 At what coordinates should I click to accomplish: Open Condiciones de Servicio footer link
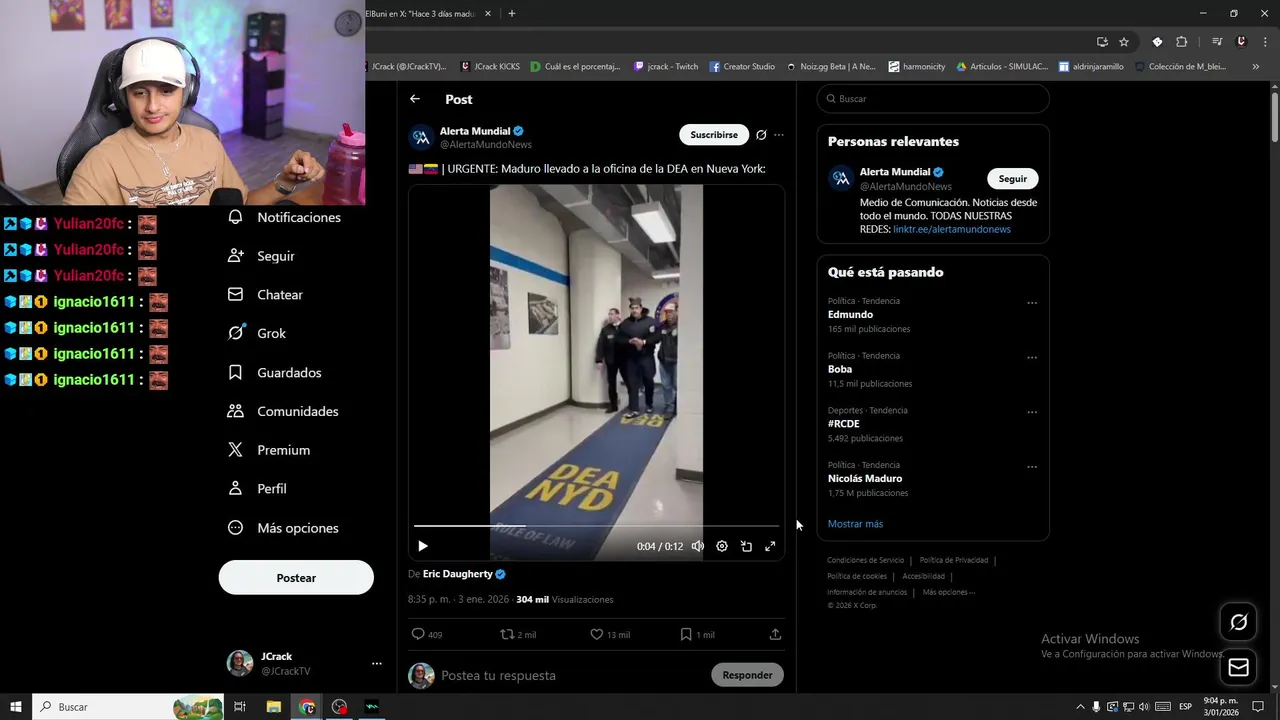(865, 560)
